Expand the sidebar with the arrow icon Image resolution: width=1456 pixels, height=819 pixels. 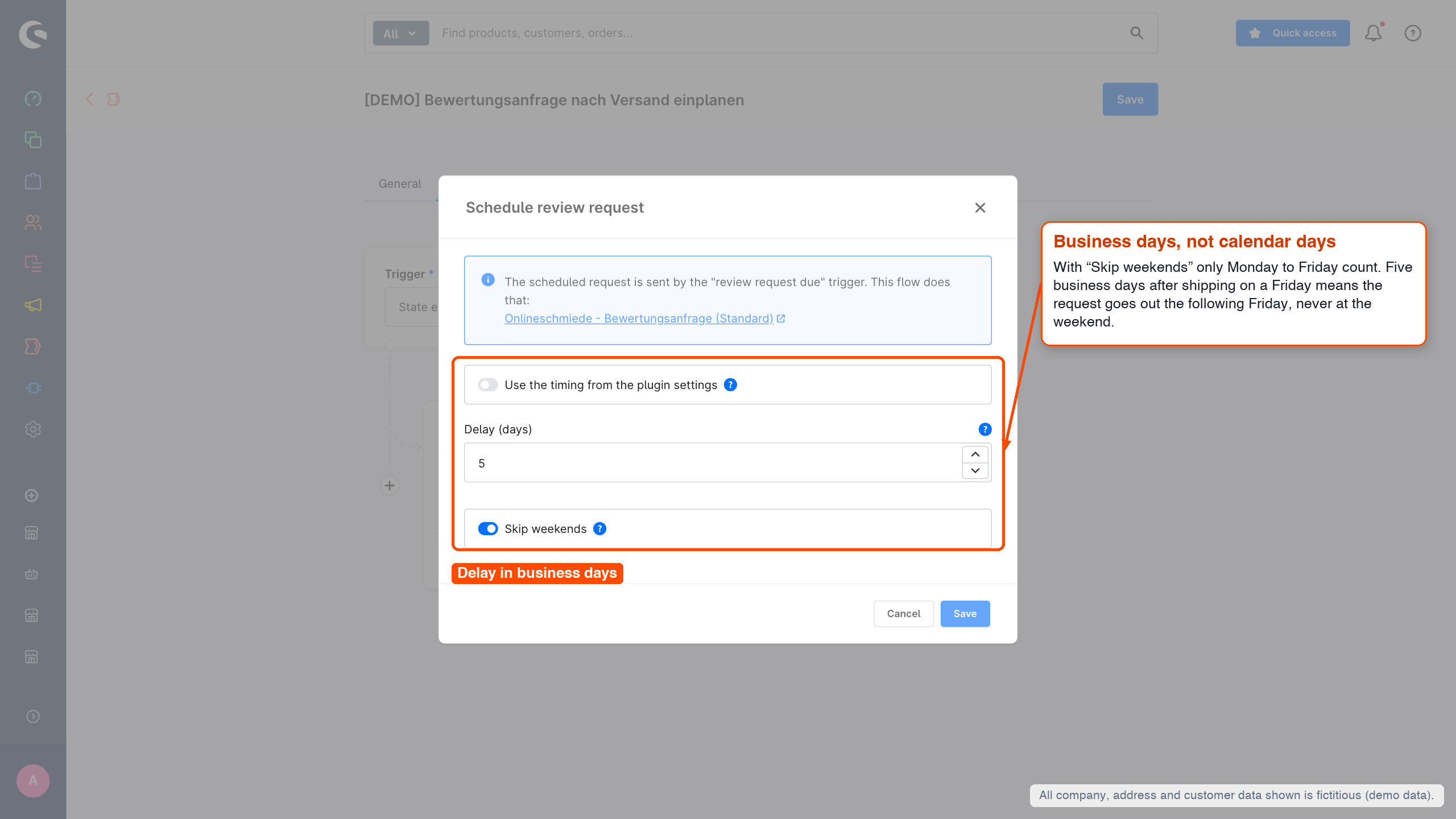point(33,717)
